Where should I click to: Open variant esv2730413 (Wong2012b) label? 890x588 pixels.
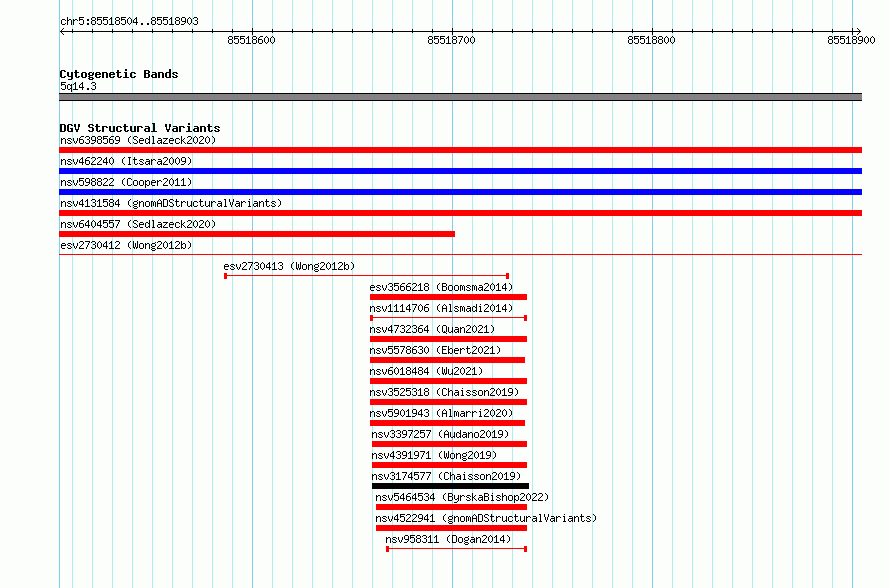point(289,266)
